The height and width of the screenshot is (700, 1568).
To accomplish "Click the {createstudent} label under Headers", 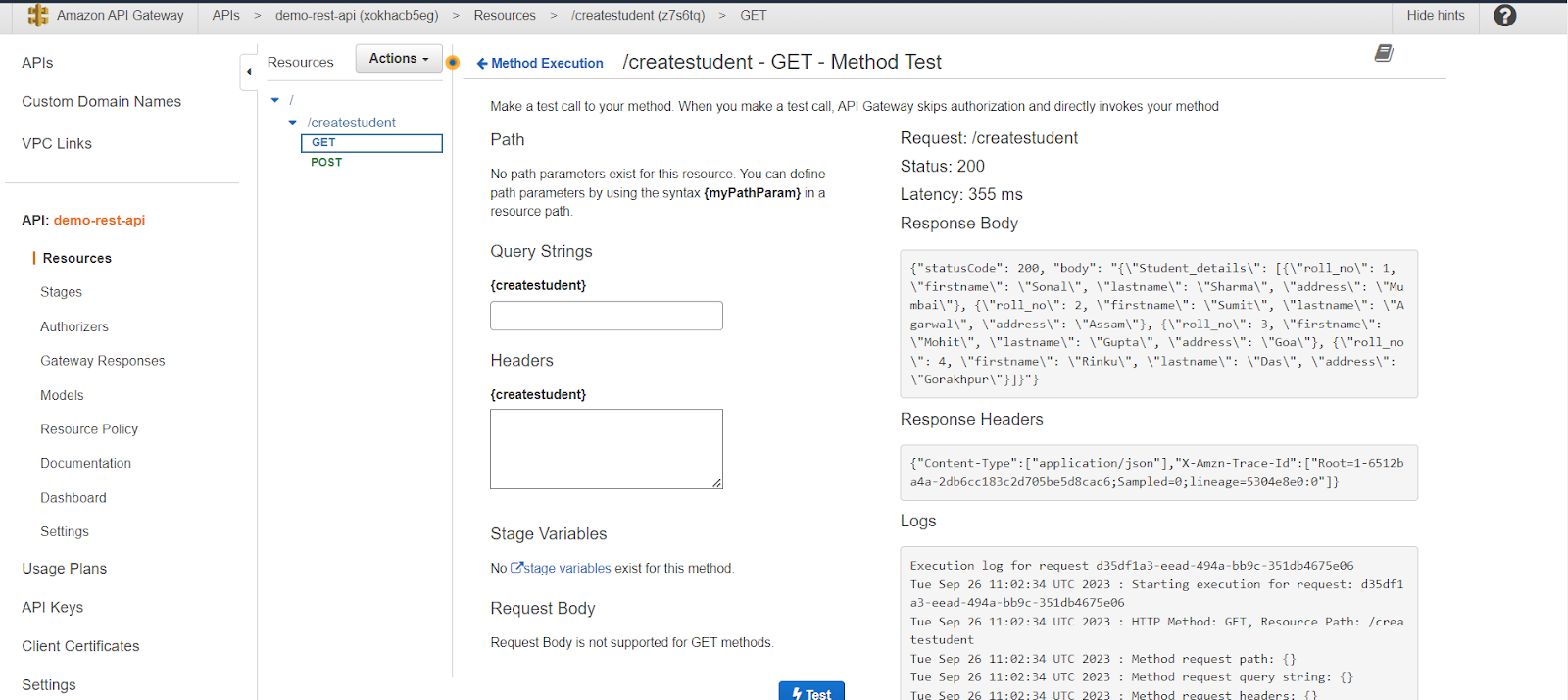I will tap(538, 394).
